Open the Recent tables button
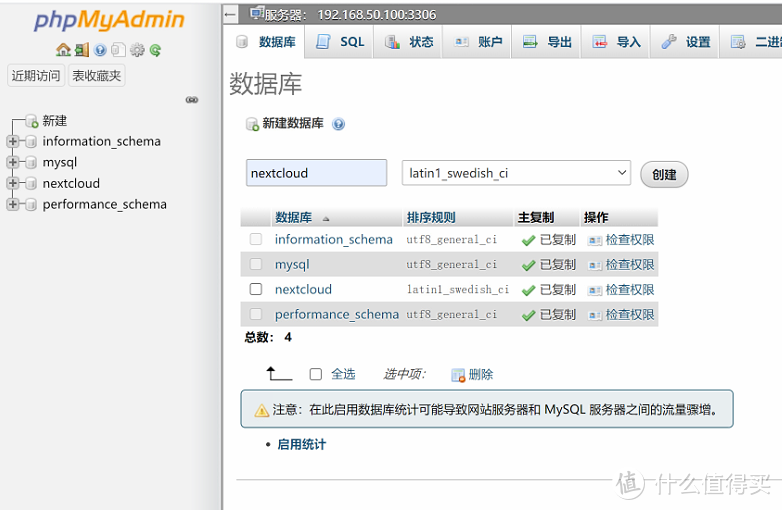This screenshot has width=782, height=510. coord(36,76)
